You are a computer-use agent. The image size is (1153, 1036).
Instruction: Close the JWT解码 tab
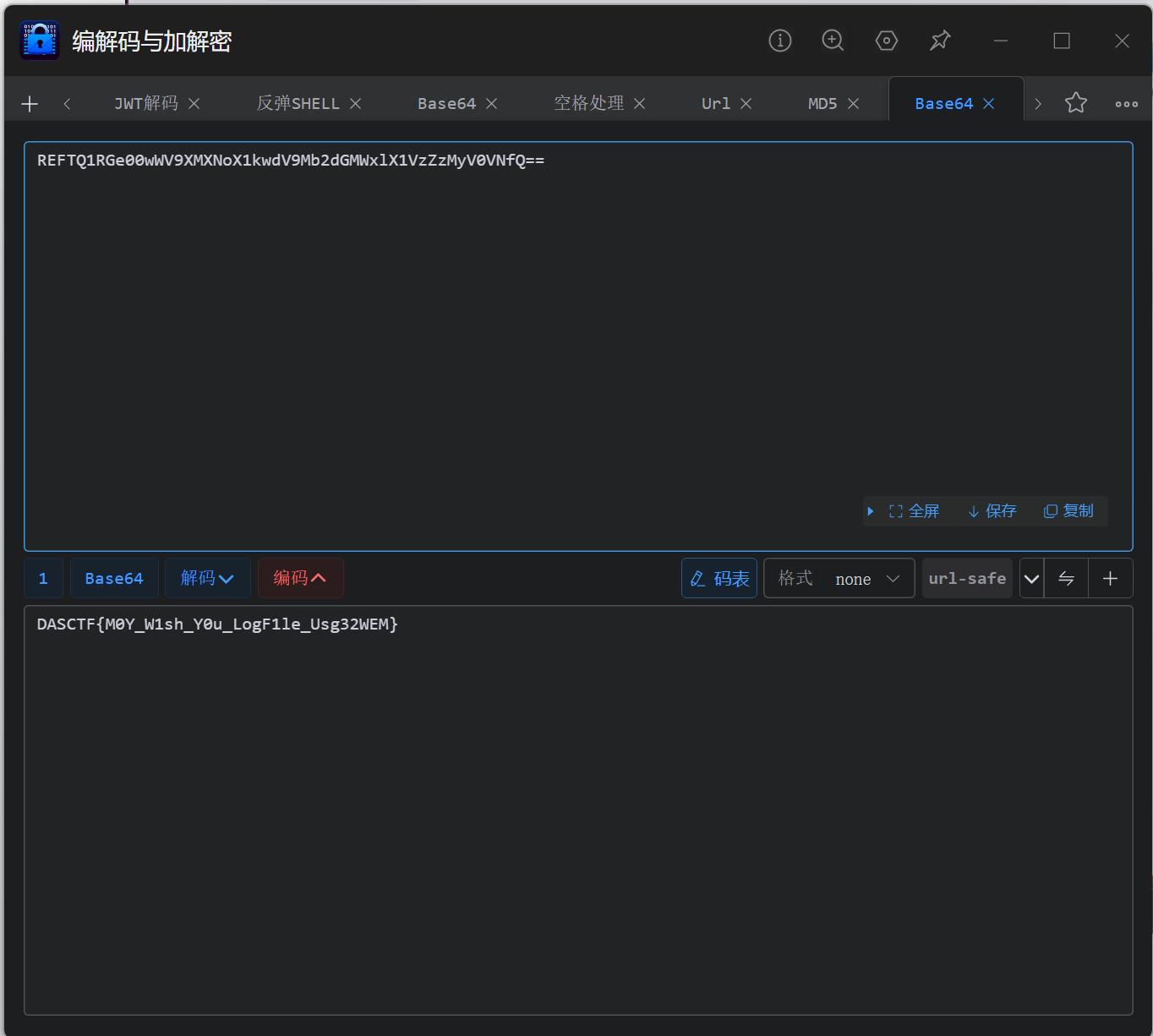pyautogui.click(x=194, y=103)
